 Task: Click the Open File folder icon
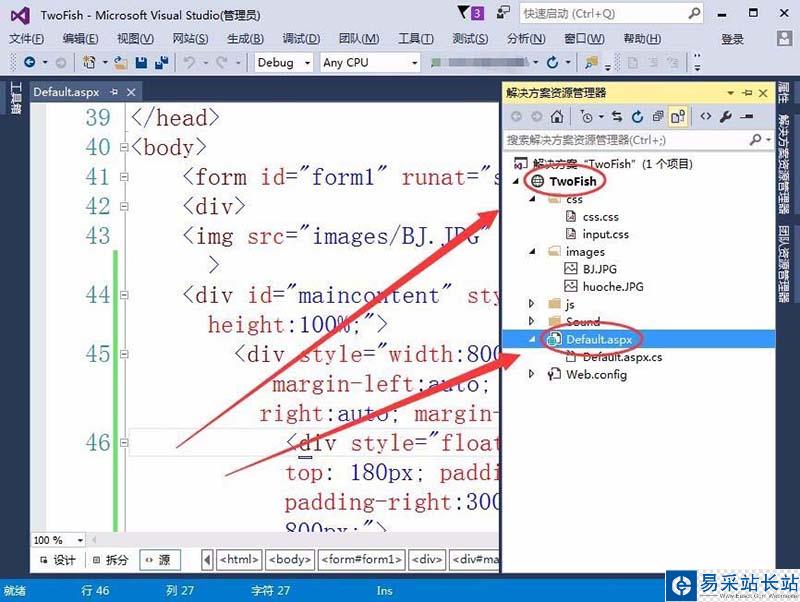120,62
